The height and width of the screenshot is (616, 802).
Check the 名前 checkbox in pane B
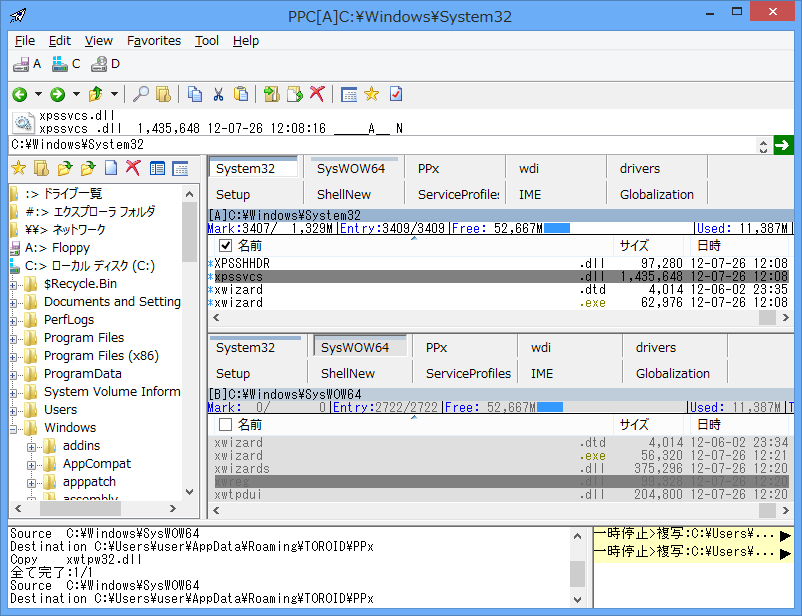coord(225,424)
